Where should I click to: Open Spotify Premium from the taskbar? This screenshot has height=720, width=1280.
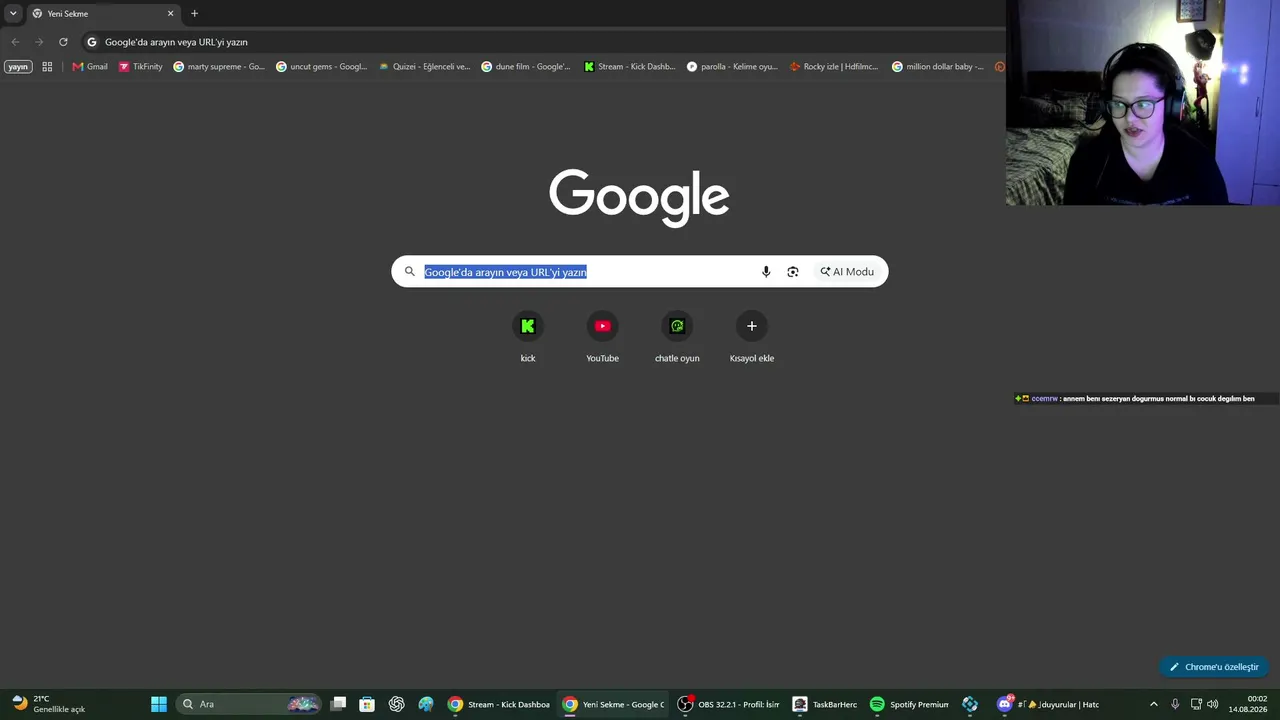909,704
